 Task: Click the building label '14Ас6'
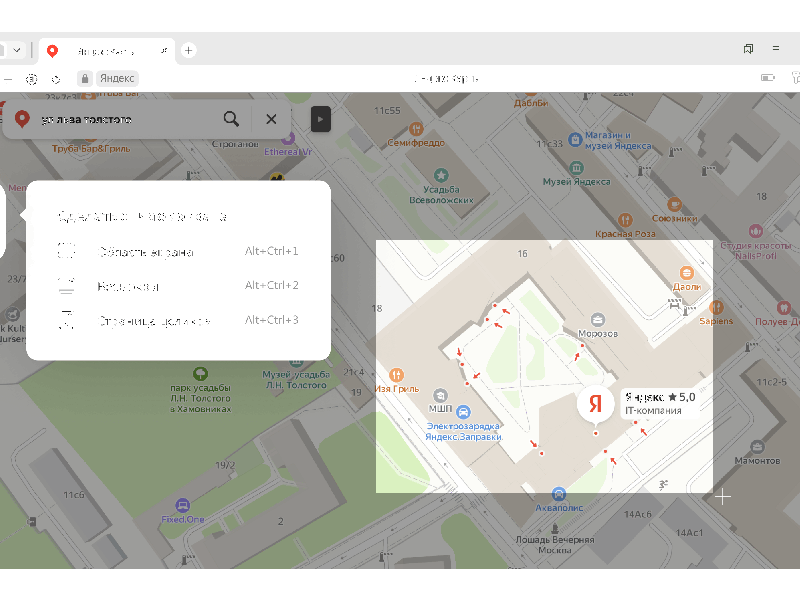(x=638, y=514)
